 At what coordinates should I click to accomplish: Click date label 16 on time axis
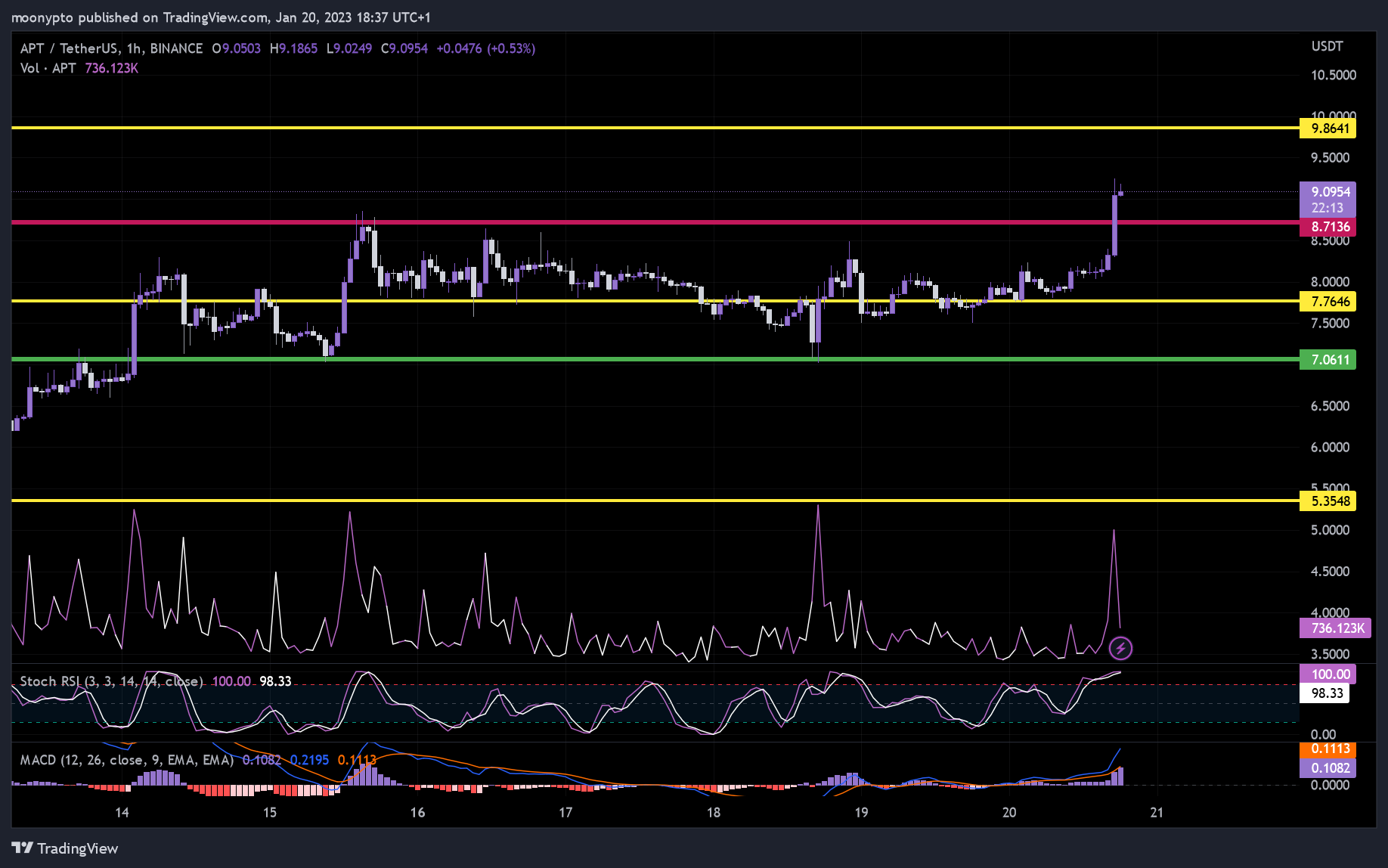click(417, 813)
